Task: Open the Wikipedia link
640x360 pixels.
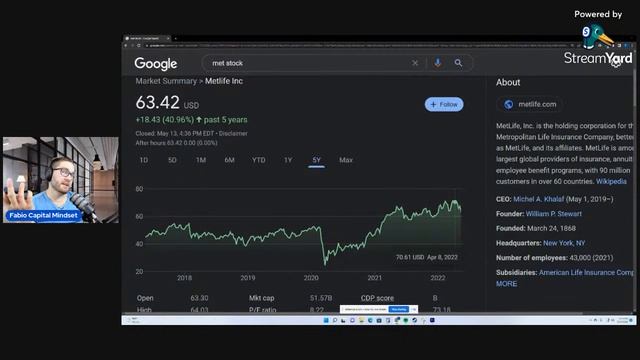Action: [611, 181]
